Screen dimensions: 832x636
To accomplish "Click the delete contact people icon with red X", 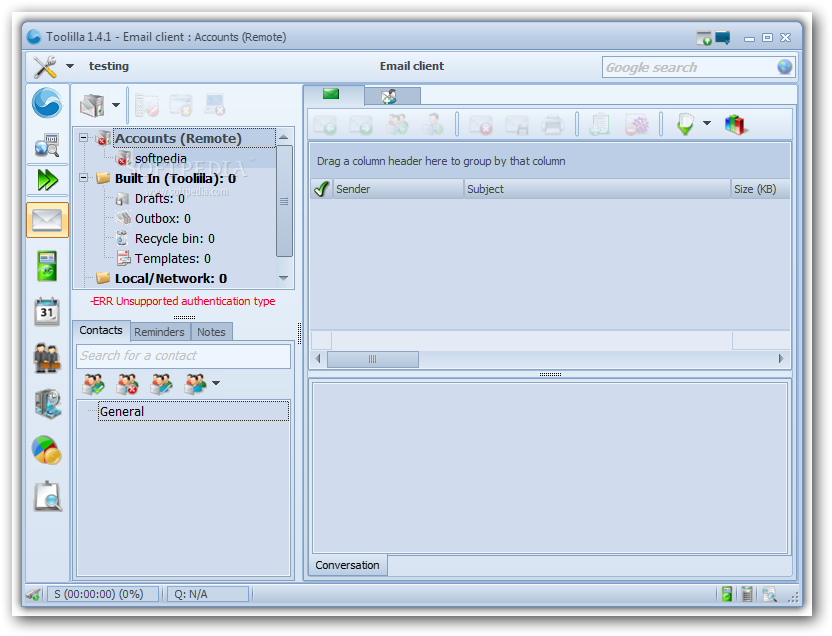I will pos(127,384).
